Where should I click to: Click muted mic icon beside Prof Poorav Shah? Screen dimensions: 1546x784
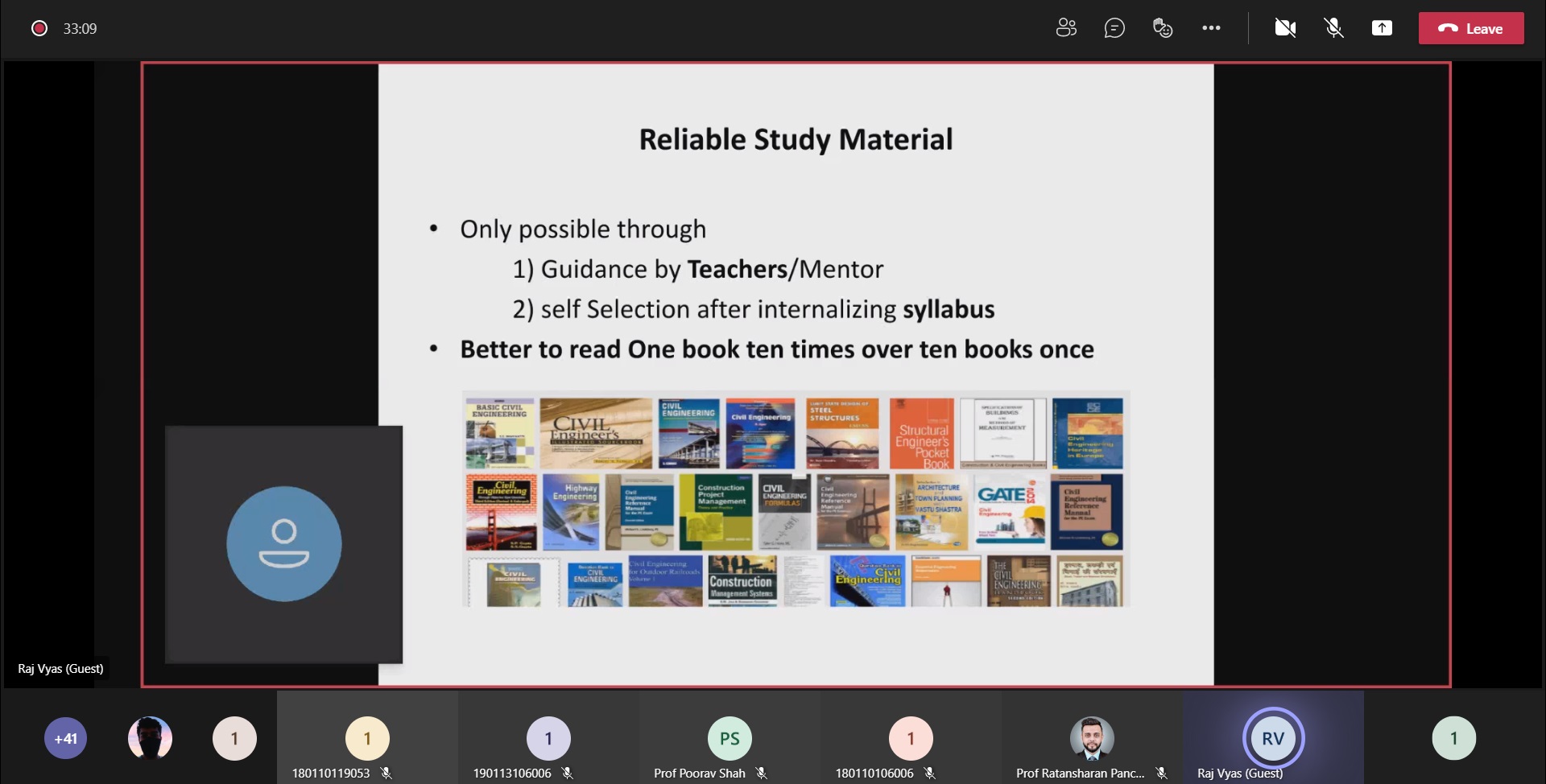click(x=762, y=773)
